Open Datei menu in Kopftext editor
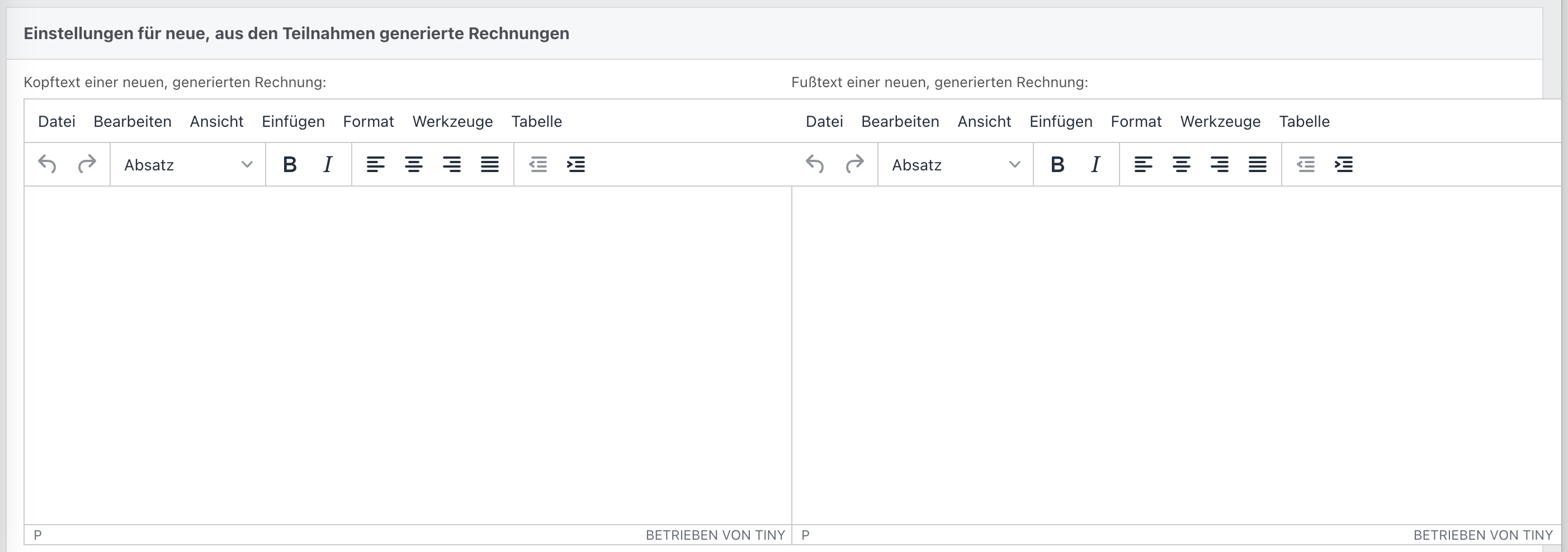 56,122
